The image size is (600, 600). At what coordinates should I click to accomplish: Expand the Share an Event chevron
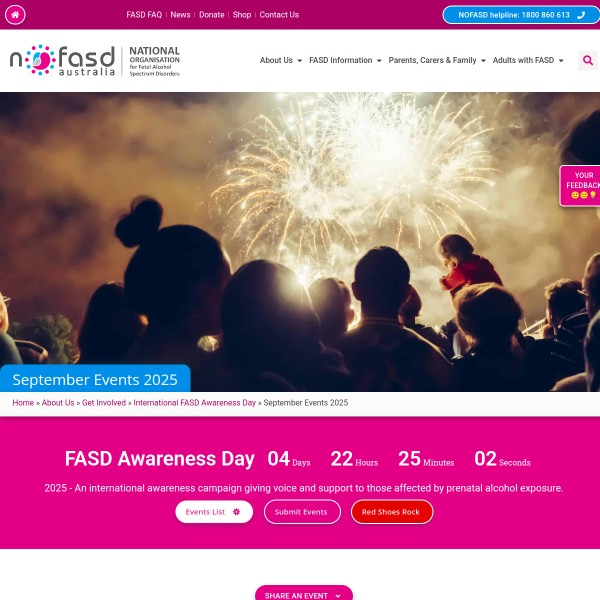(338, 596)
